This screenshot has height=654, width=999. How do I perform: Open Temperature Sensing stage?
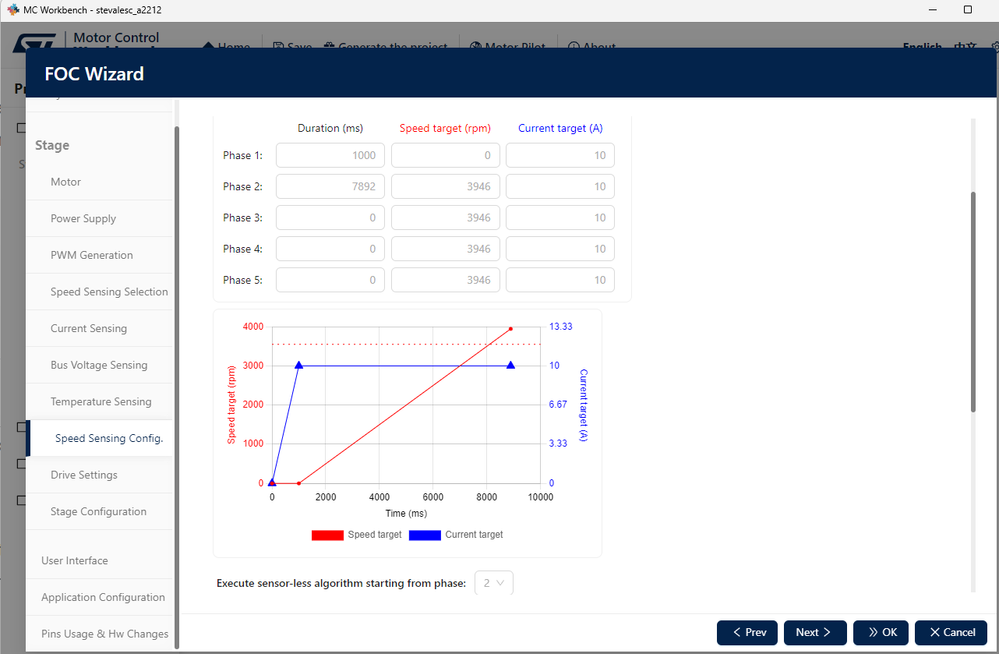pos(100,402)
